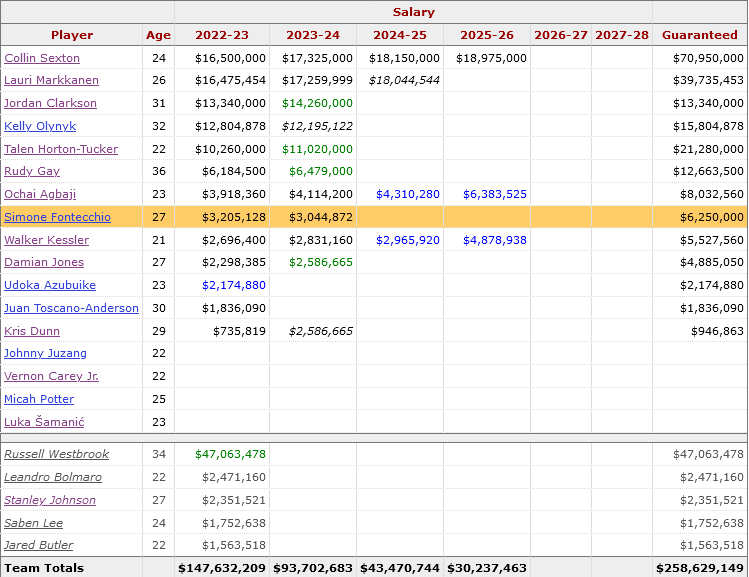Open Rudy Gay's player page
Image resolution: width=749 pixels, height=577 pixels.
pos(32,171)
